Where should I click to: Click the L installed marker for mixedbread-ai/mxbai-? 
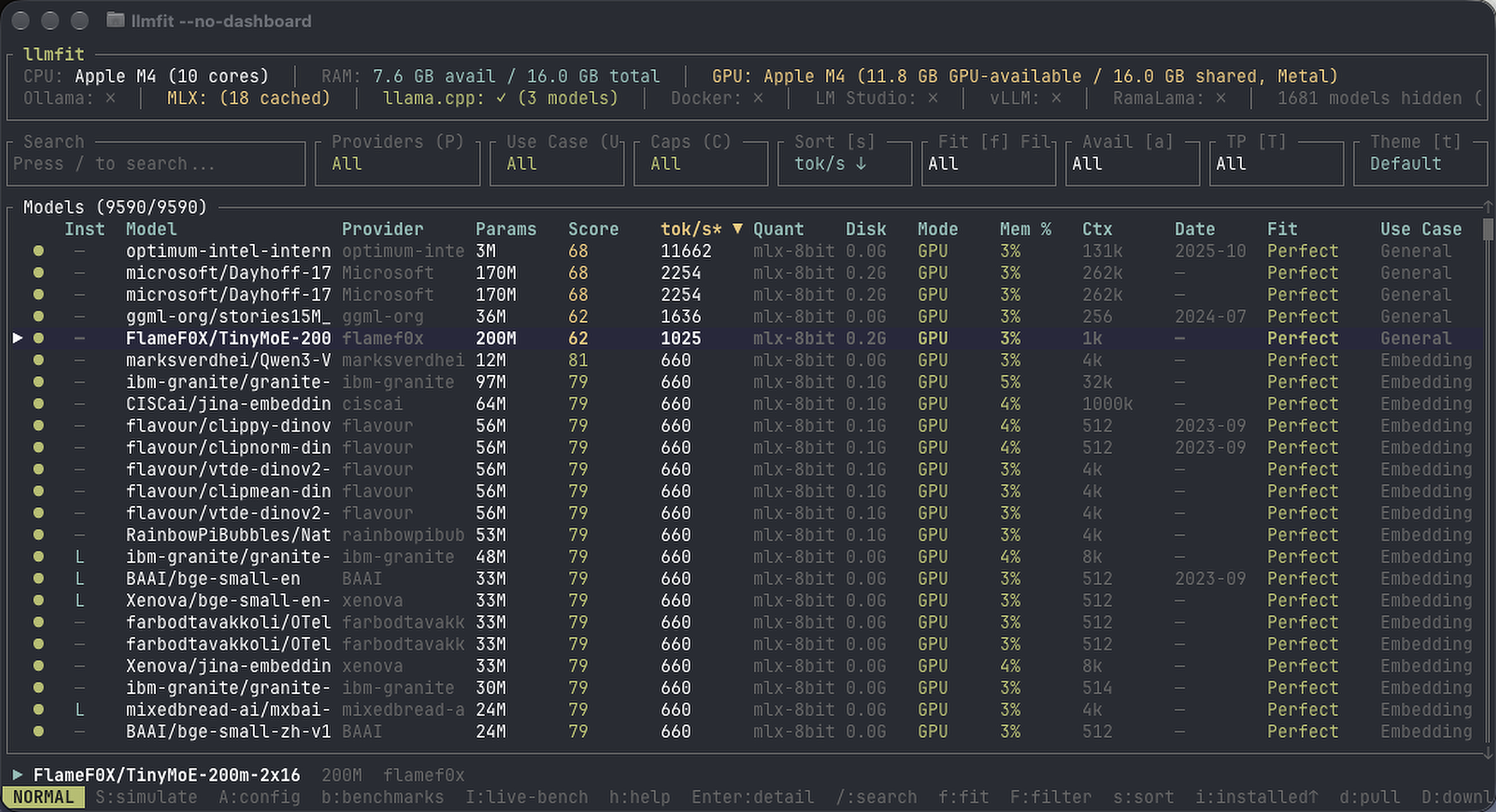[x=80, y=710]
